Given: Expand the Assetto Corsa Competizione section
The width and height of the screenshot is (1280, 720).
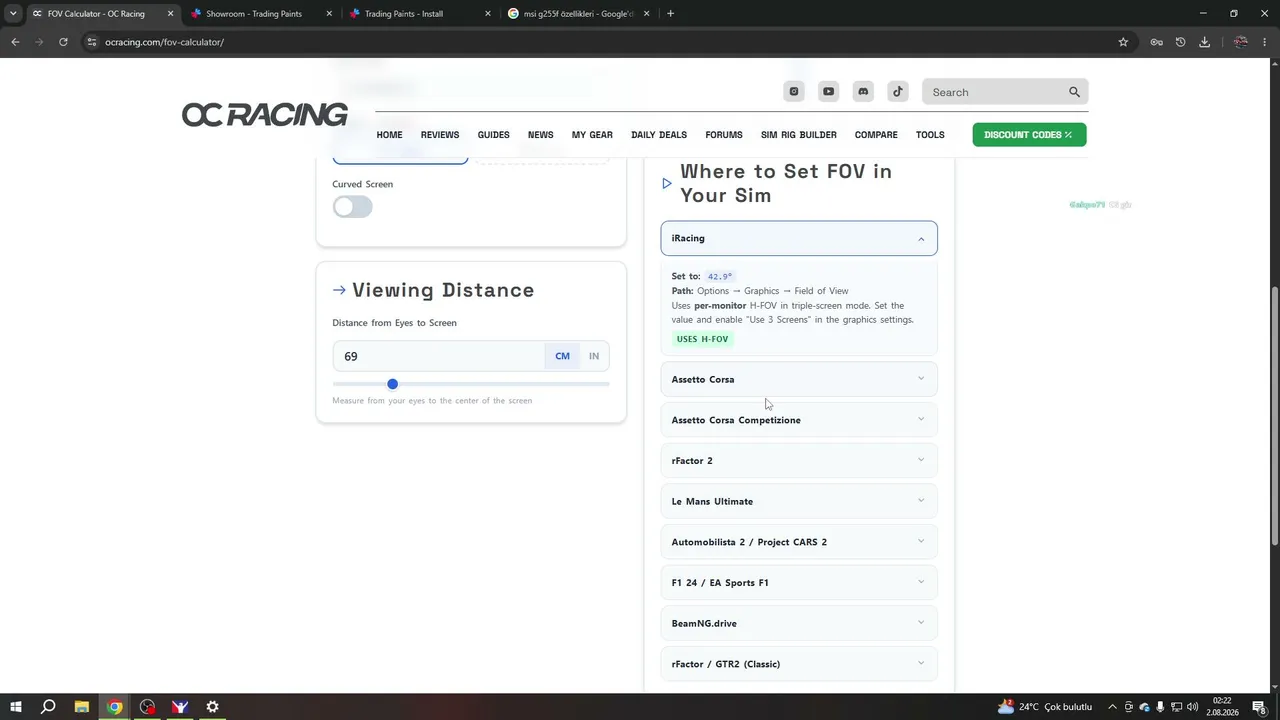Looking at the screenshot, I should [x=799, y=420].
